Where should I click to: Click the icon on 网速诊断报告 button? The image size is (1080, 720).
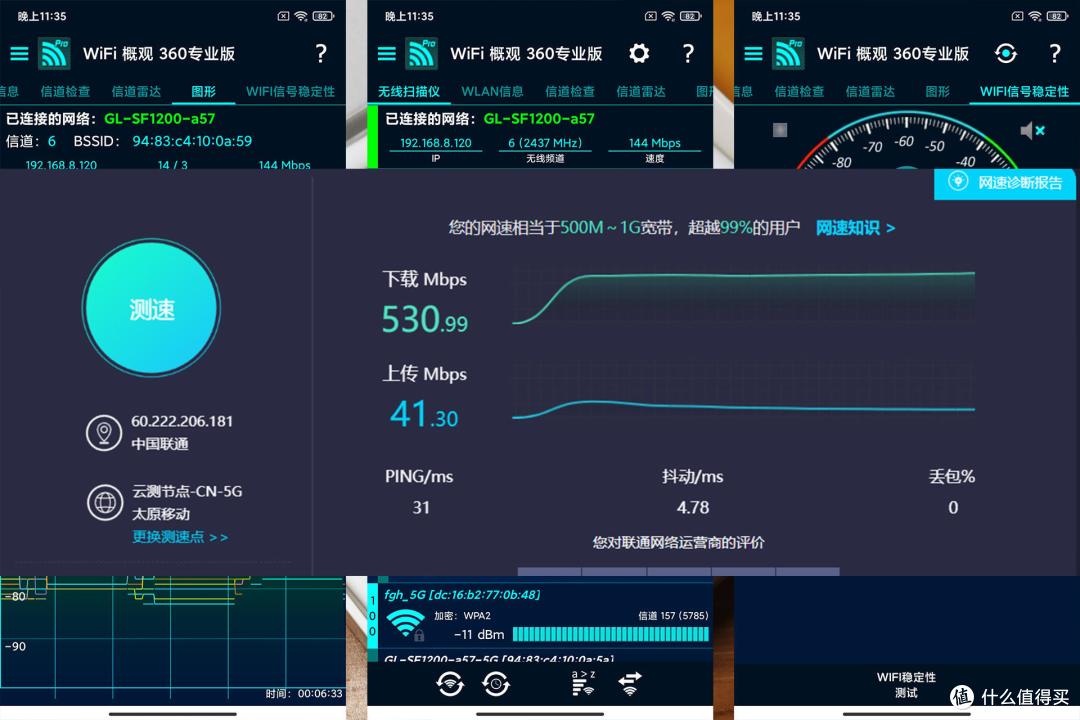(957, 182)
